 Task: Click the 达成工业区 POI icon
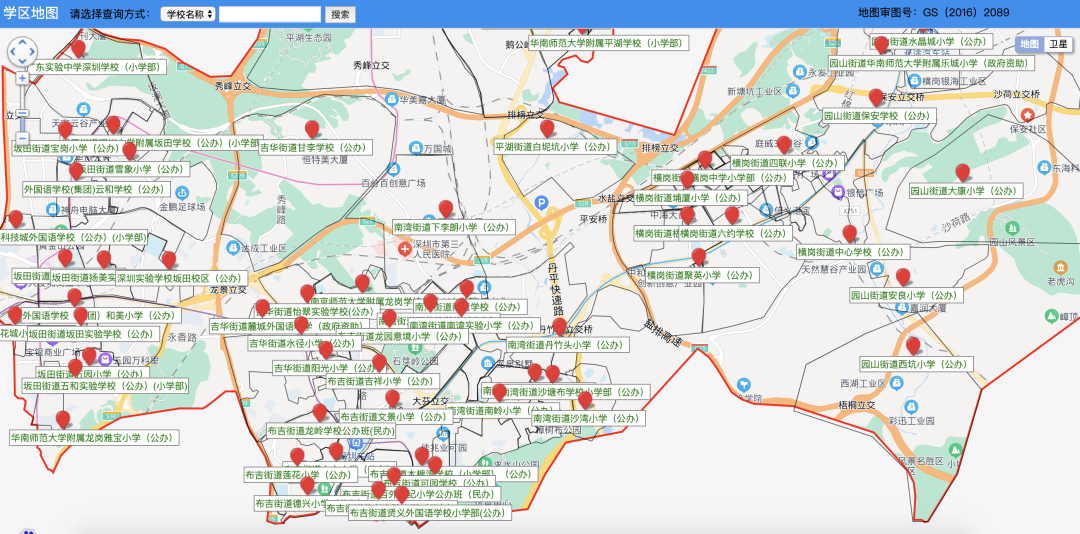pyautogui.click(x=233, y=247)
